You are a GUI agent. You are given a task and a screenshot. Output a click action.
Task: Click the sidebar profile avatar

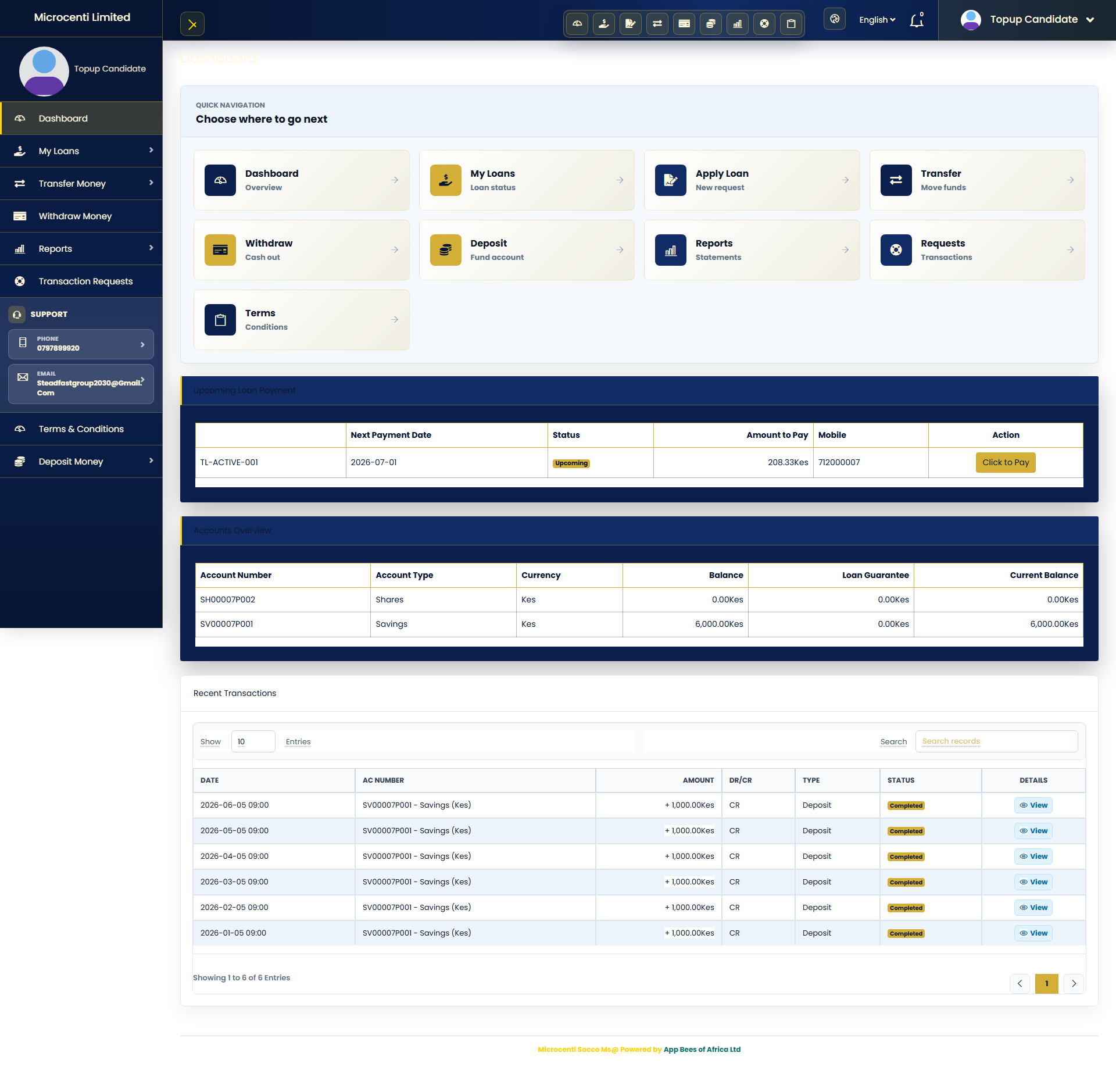click(x=44, y=71)
